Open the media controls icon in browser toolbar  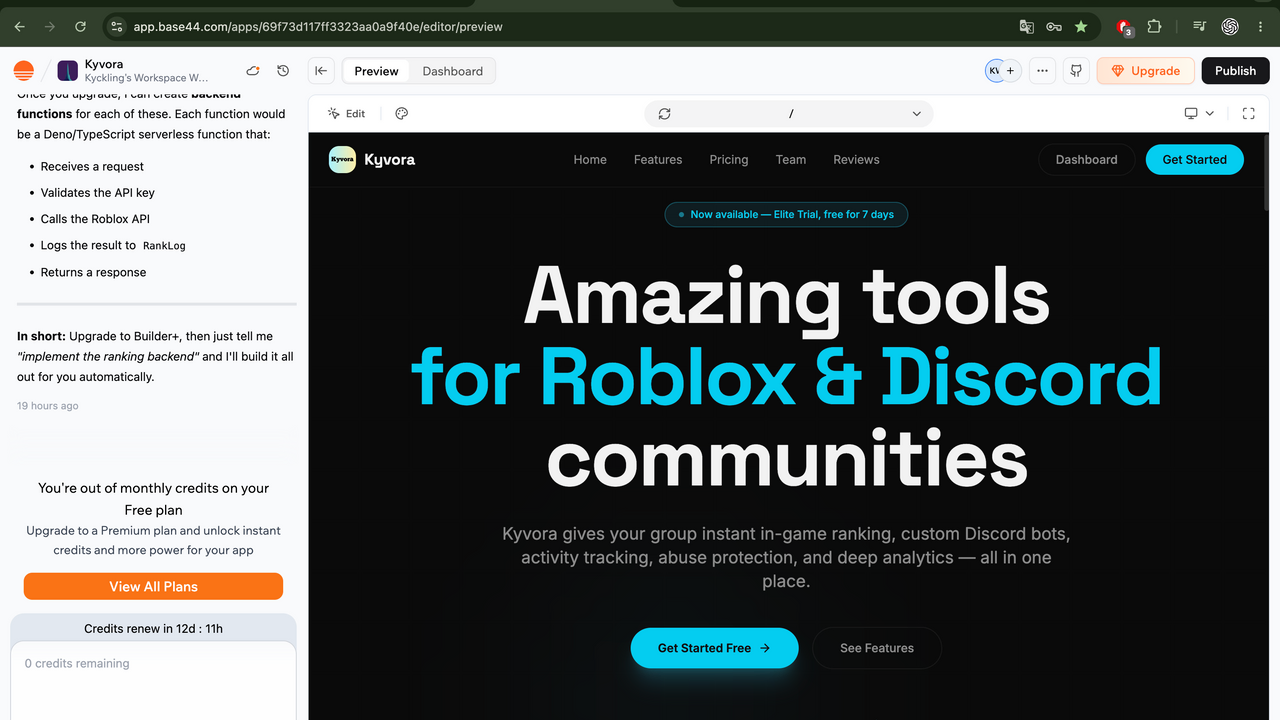click(x=1200, y=27)
